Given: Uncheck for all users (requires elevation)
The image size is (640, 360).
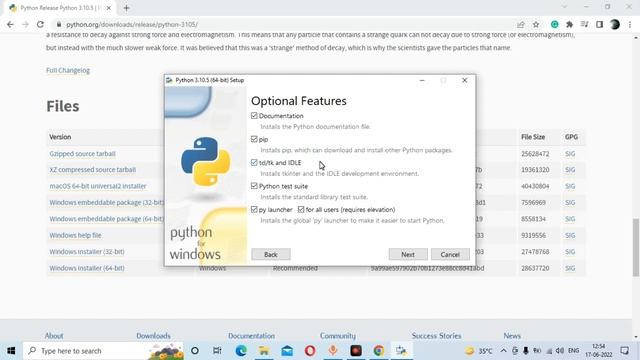Looking at the screenshot, I should click(x=301, y=209).
